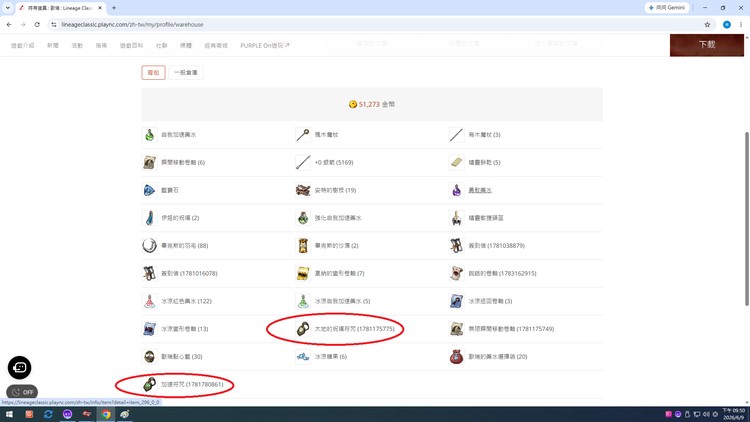
Task: Open the 社群 menu item
Action: tap(162, 45)
